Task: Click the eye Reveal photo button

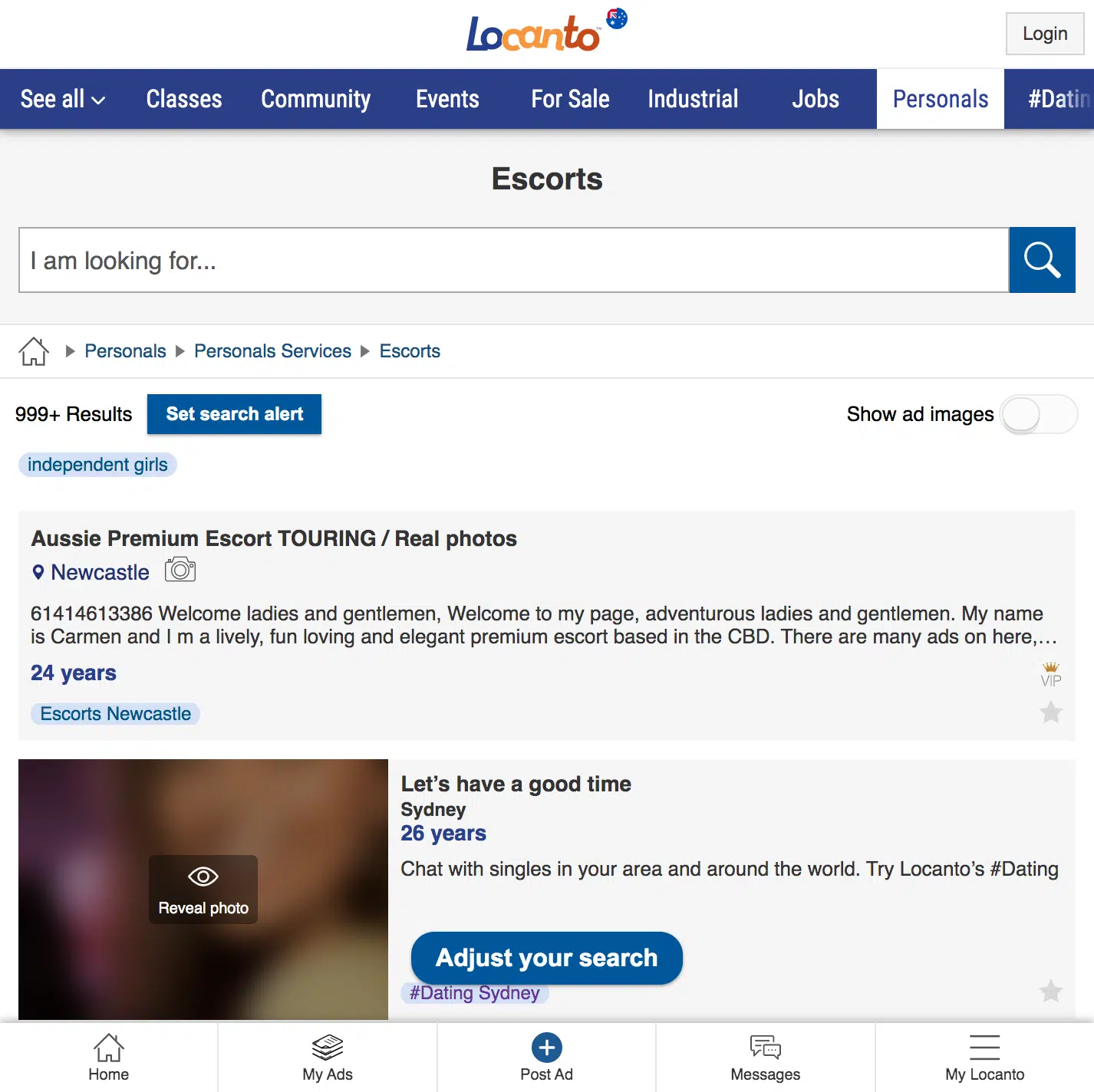Action: click(x=203, y=890)
